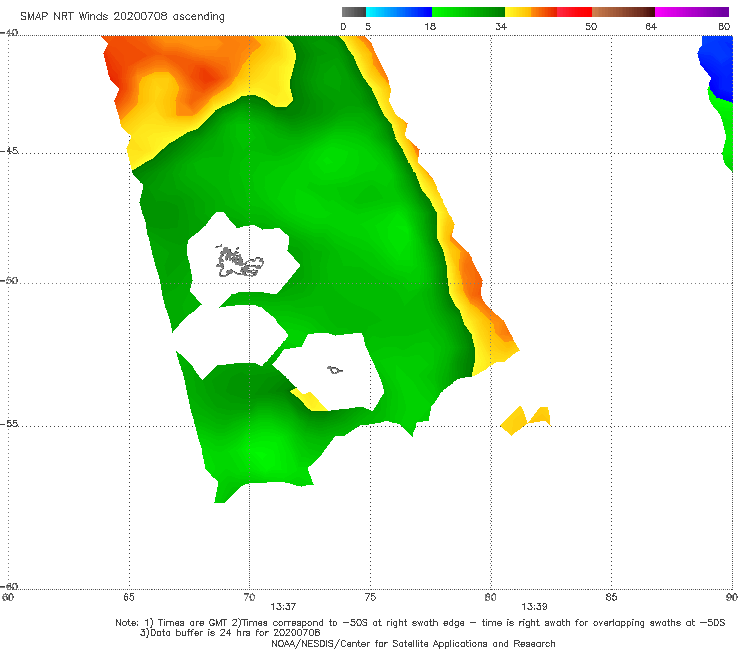Click the small Heard Island outline
This screenshot has height=650, width=740.
tap(335, 370)
